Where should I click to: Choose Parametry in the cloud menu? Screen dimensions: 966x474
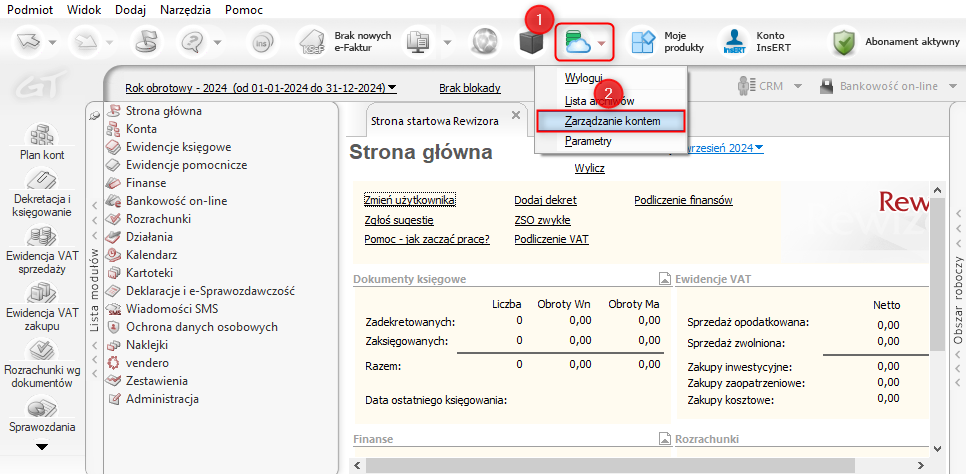click(x=588, y=141)
